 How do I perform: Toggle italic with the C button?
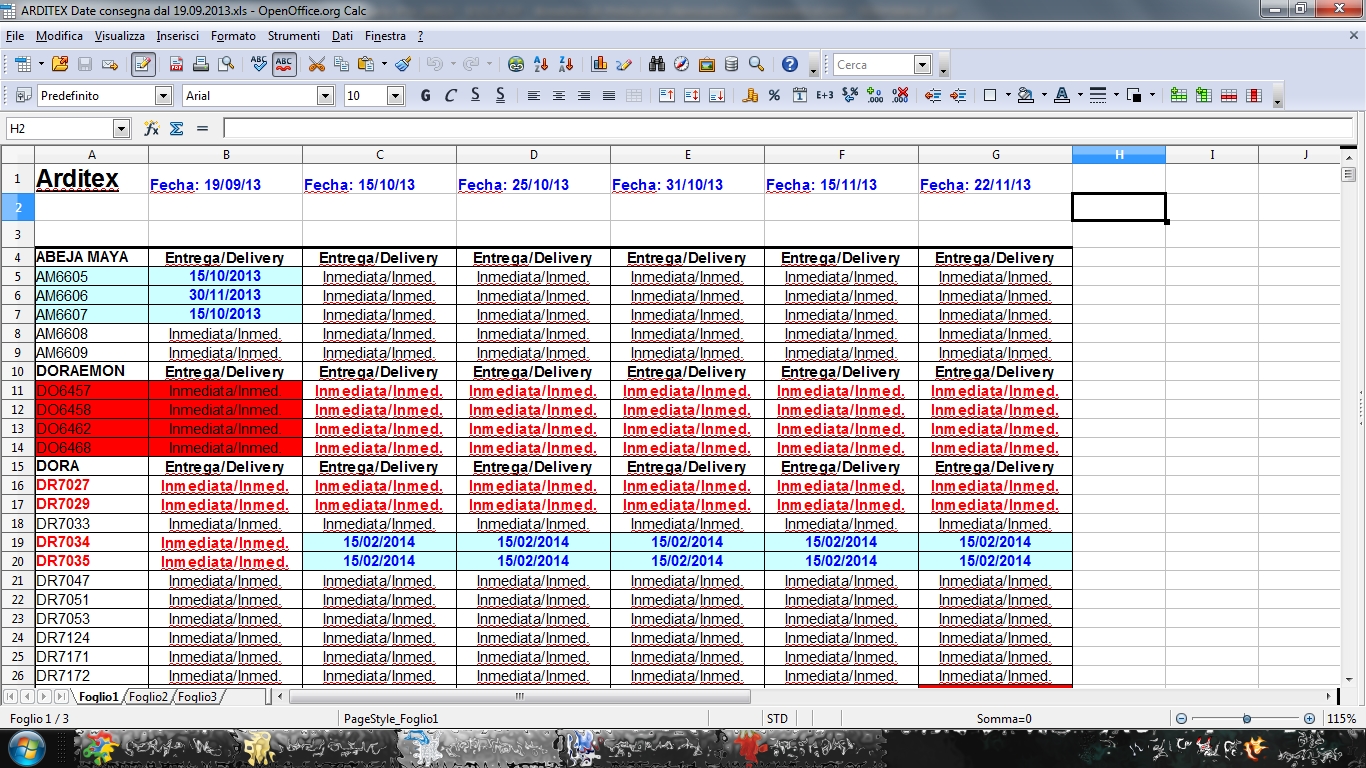coord(450,96)
